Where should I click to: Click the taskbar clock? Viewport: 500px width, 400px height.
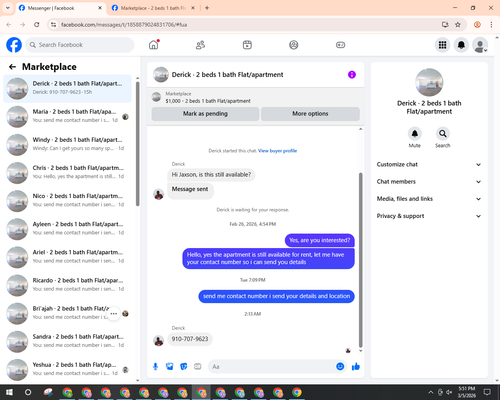pos(467,392)
